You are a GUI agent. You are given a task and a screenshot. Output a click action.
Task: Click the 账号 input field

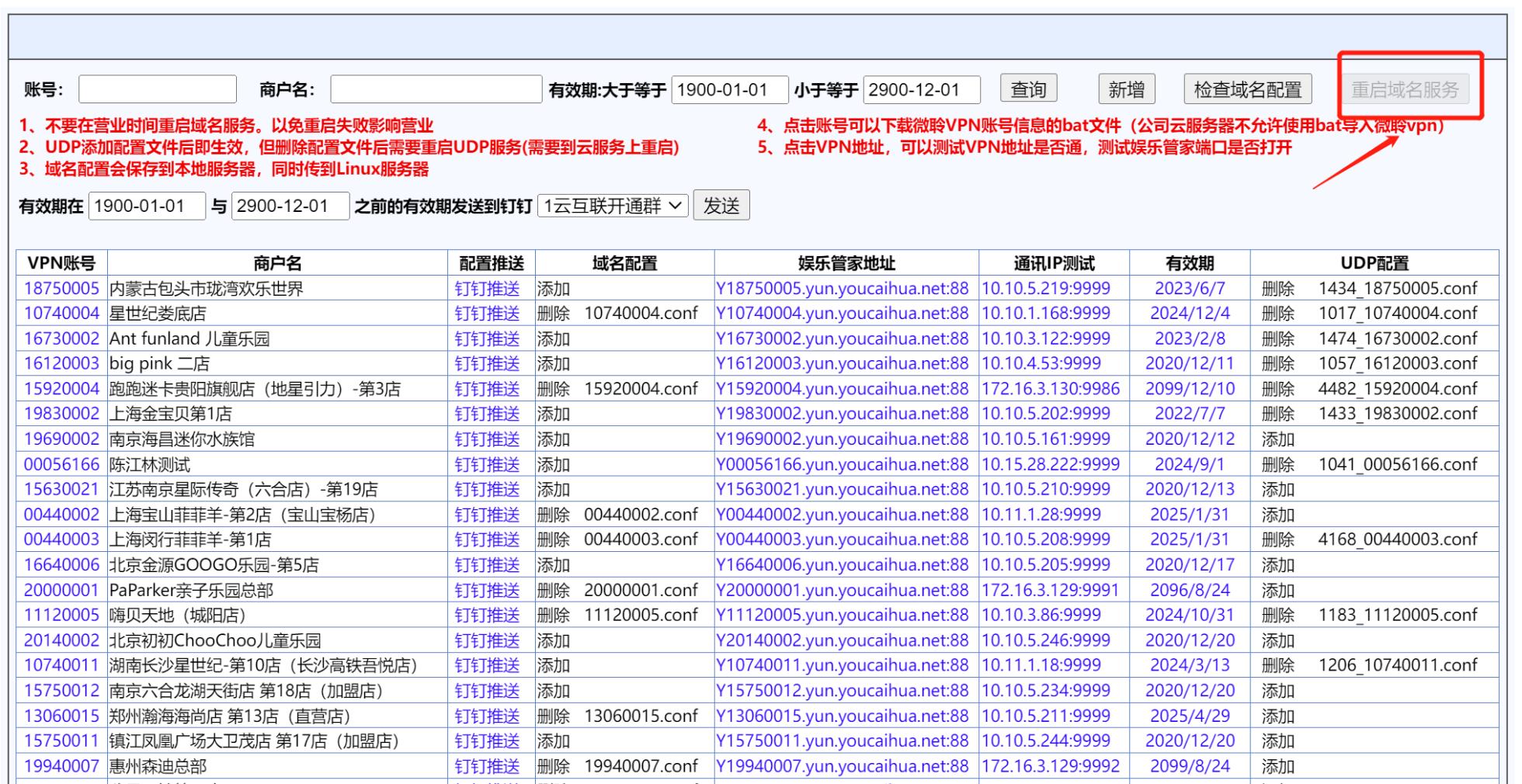[158, 89]
